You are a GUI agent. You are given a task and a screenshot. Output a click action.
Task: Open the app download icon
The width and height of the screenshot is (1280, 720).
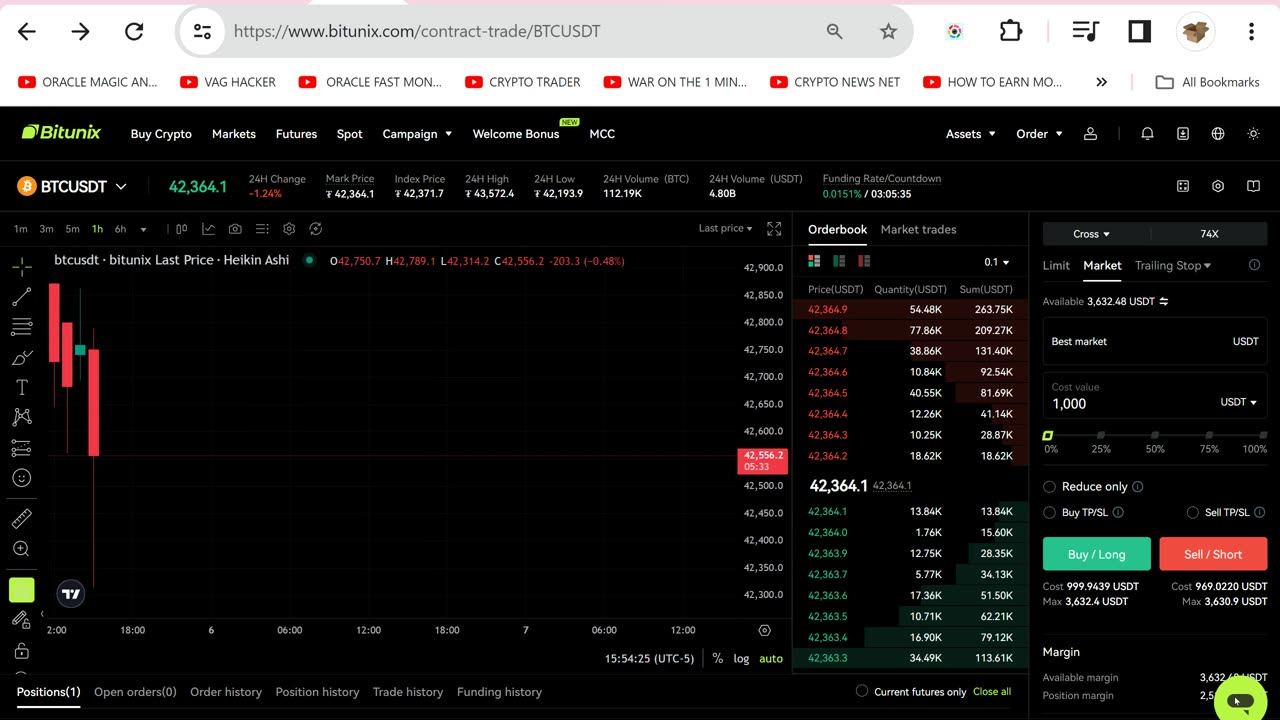click(x=1183, y=133)
